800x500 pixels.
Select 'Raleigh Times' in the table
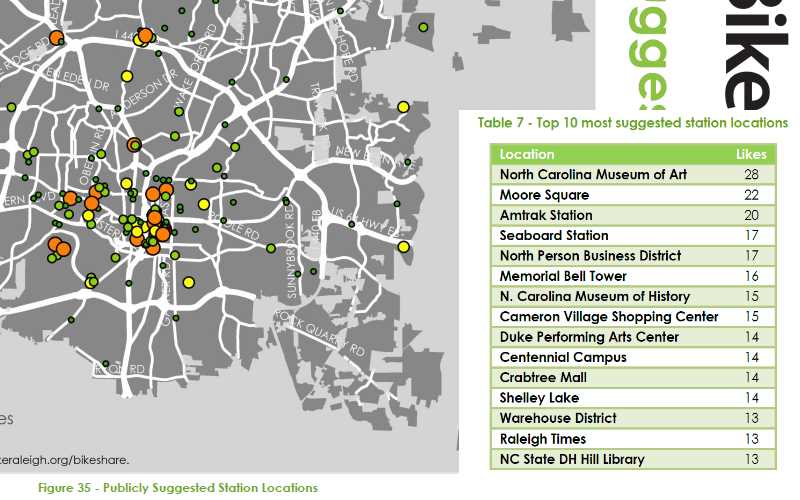click(x=543, y=439)
